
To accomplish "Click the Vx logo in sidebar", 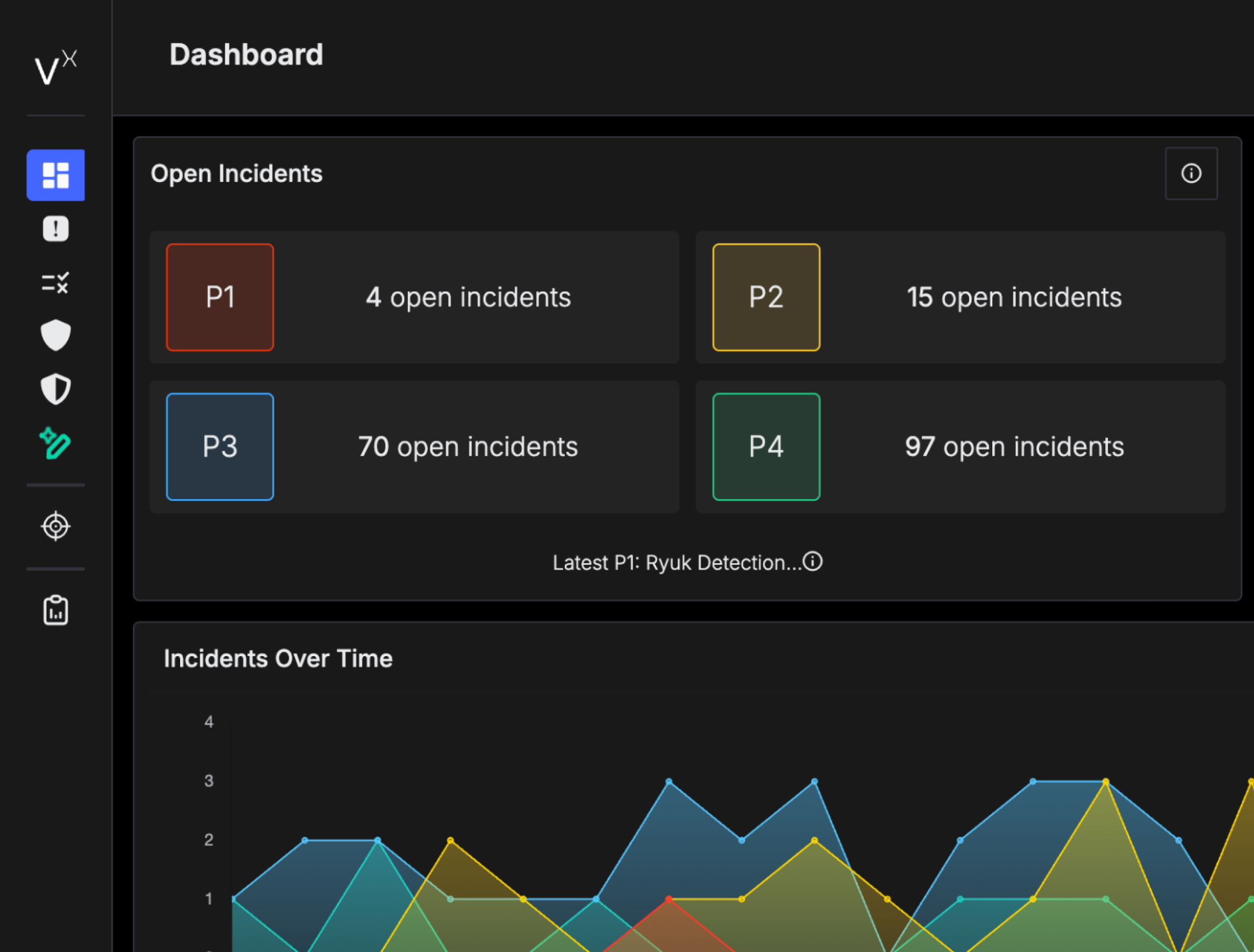I will [x=55, y=67].
